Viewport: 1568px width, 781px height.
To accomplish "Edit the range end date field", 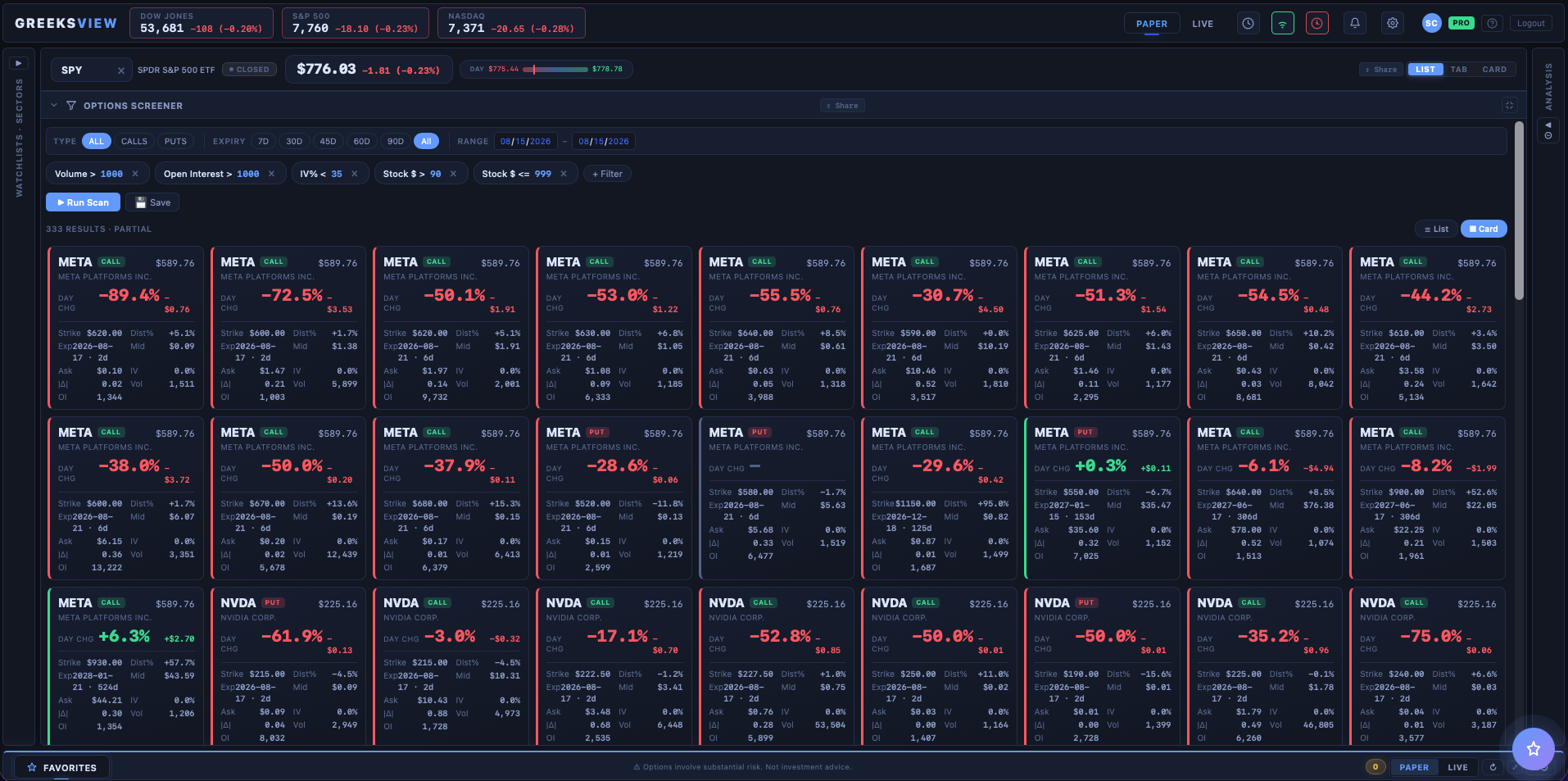I will 604,141.
